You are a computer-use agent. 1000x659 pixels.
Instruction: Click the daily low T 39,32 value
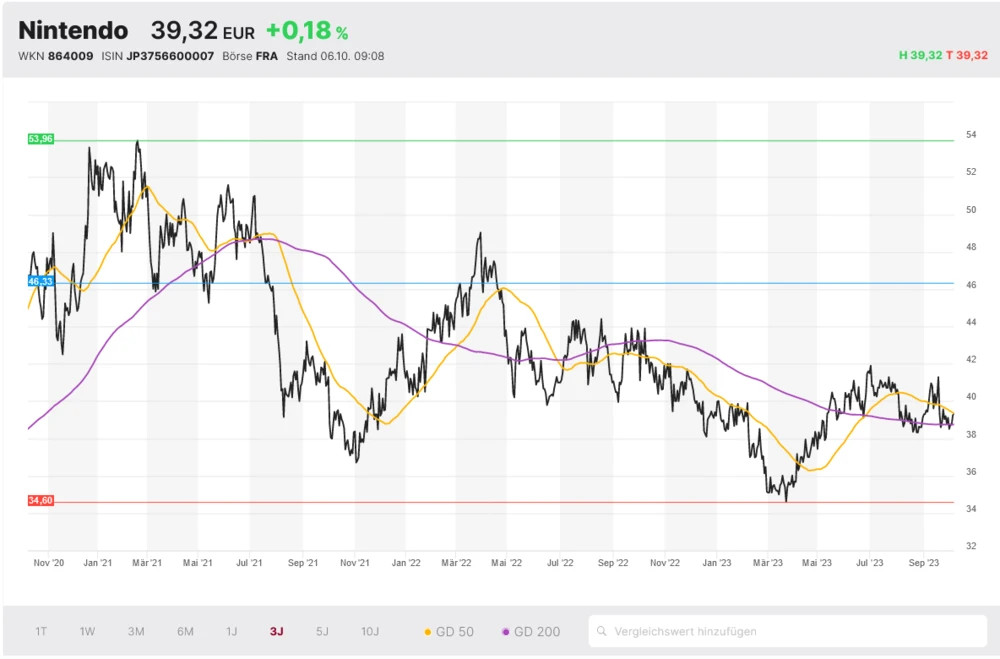[966, 56]
